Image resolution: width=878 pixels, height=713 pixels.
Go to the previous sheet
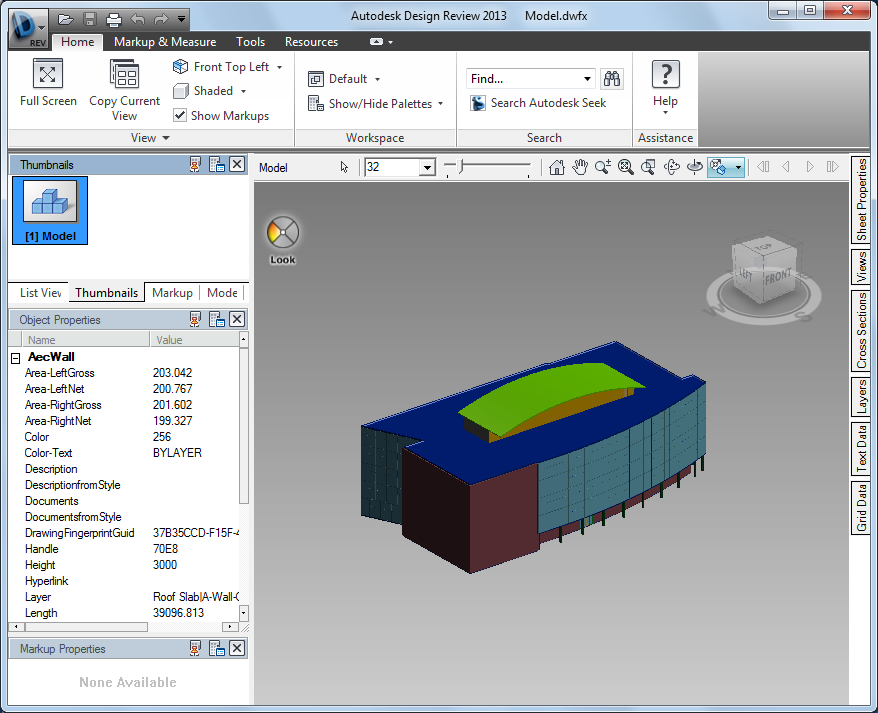pyautogui.click(x=786, y=167)
